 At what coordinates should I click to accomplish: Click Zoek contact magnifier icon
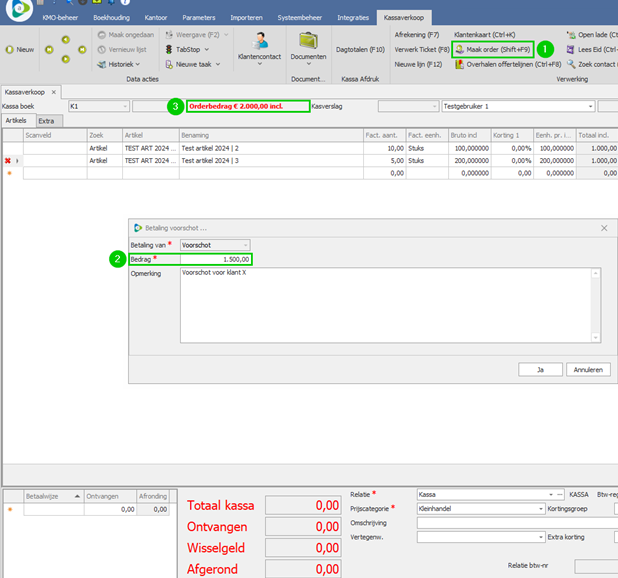click(571, 64)
